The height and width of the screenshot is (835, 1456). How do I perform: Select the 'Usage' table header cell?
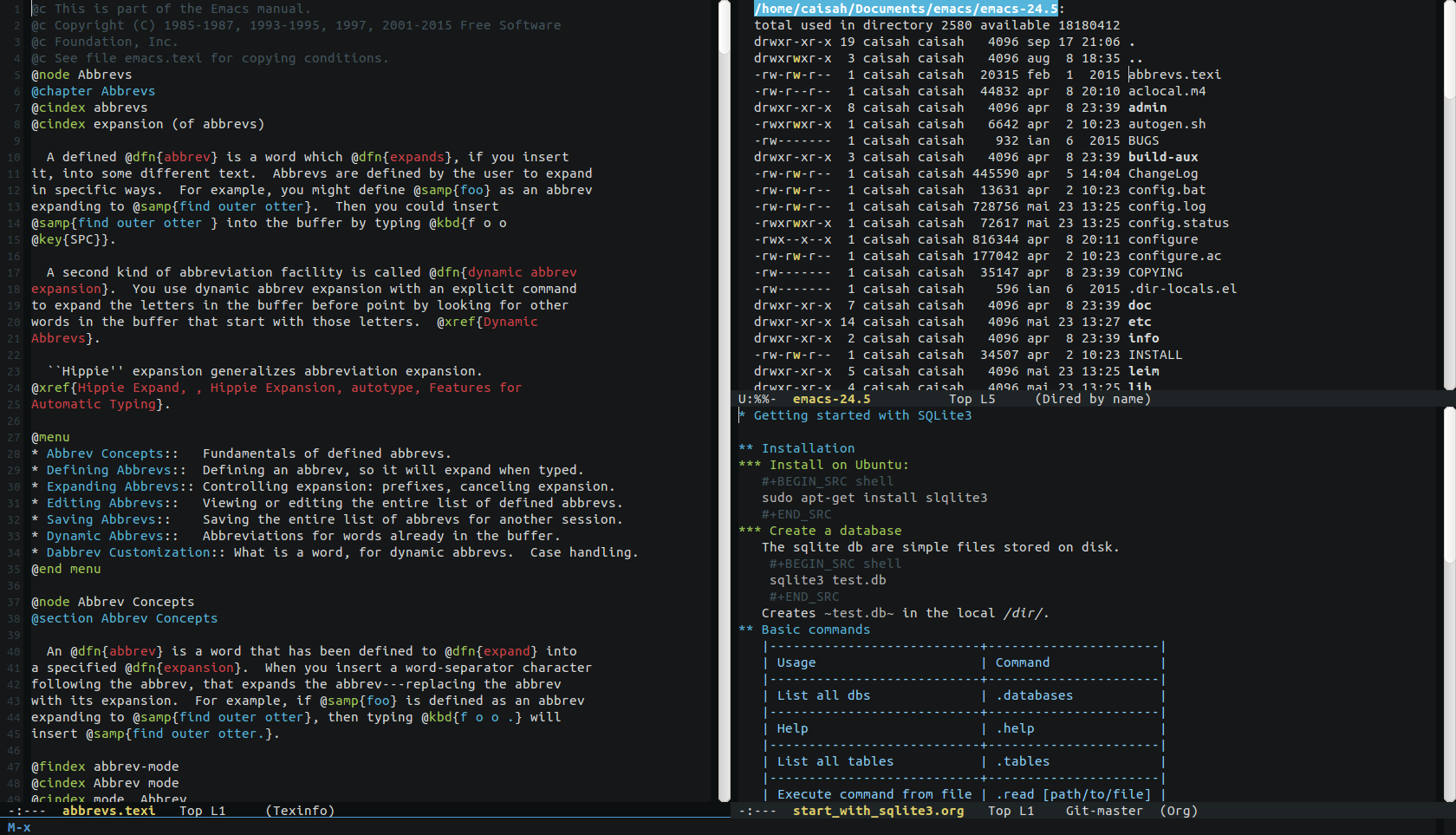tap(796, 662)
